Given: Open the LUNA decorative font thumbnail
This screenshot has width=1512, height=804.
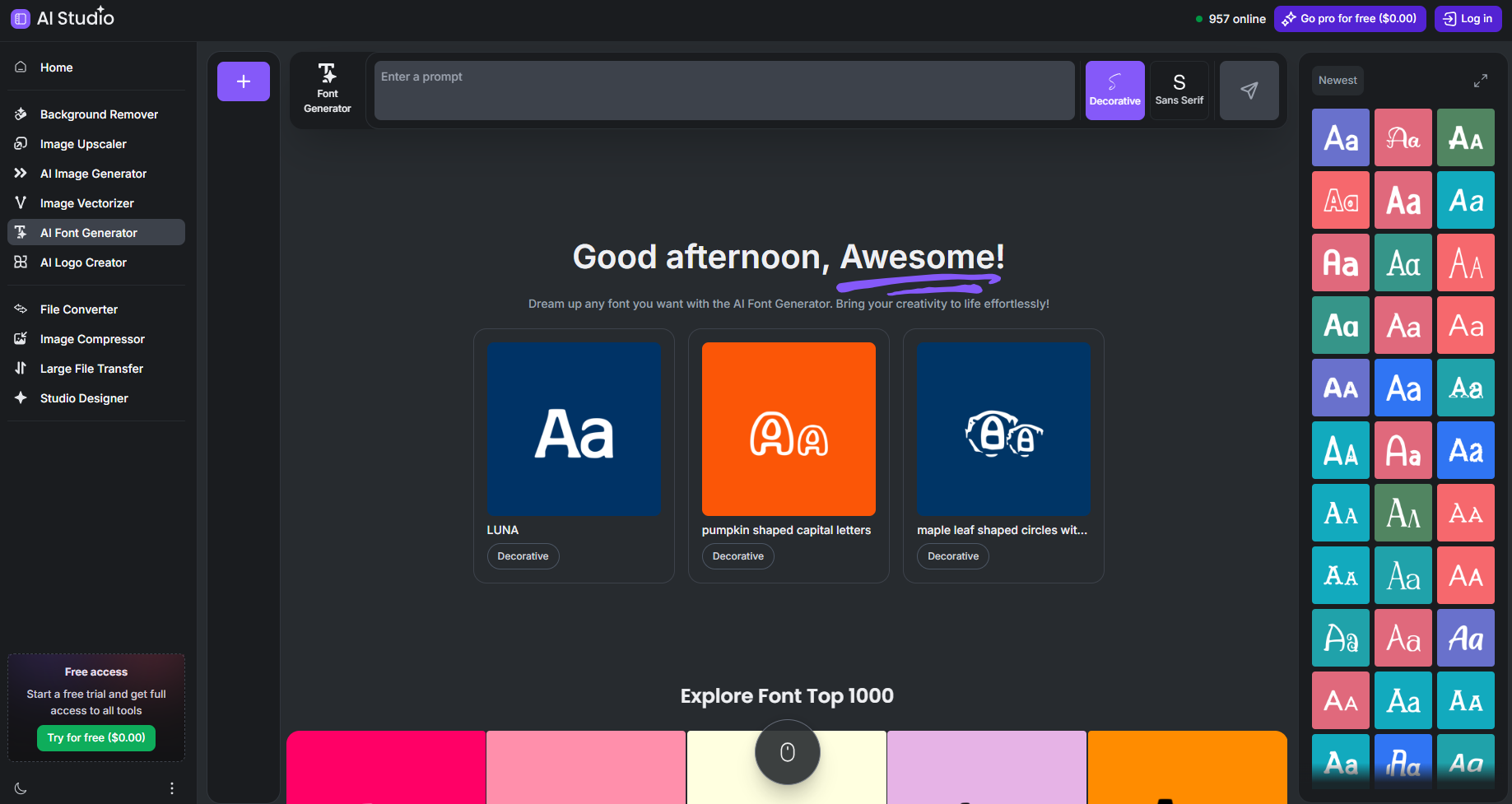Looking at the screenshot, I should point(574,429).
